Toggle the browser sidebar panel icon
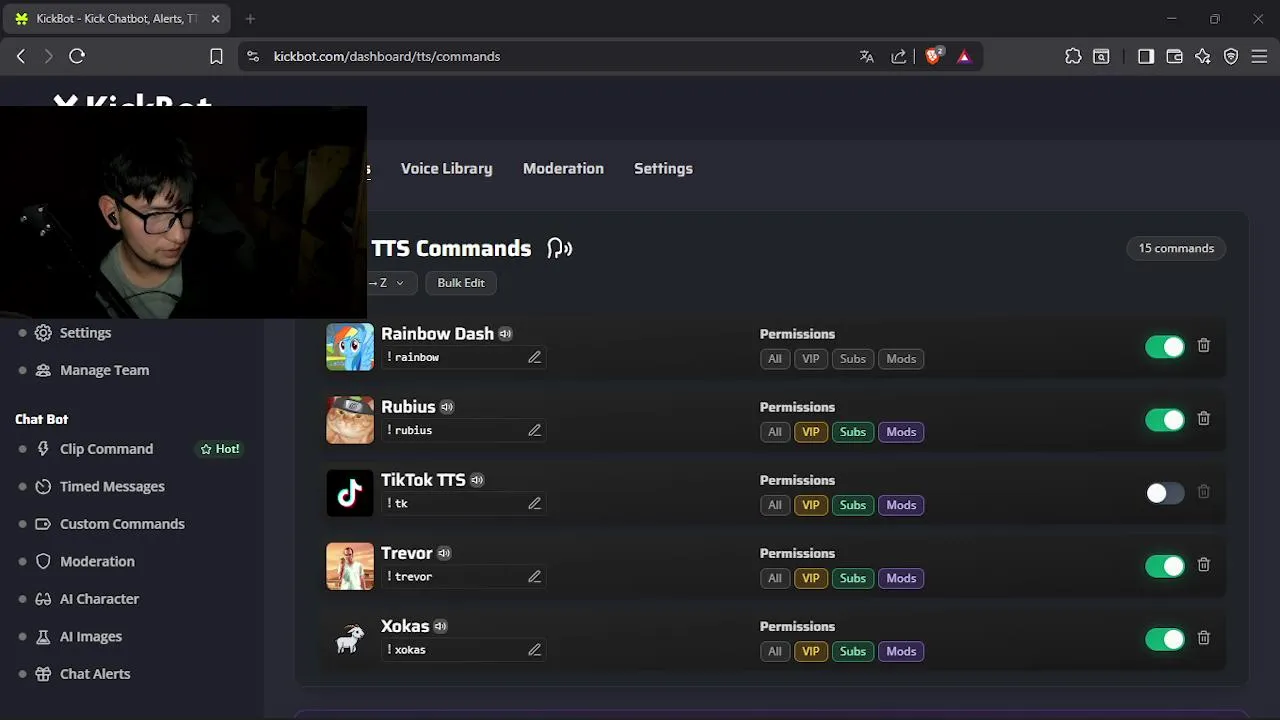This screenshot has height=720, width=1280. (1146, 56)
